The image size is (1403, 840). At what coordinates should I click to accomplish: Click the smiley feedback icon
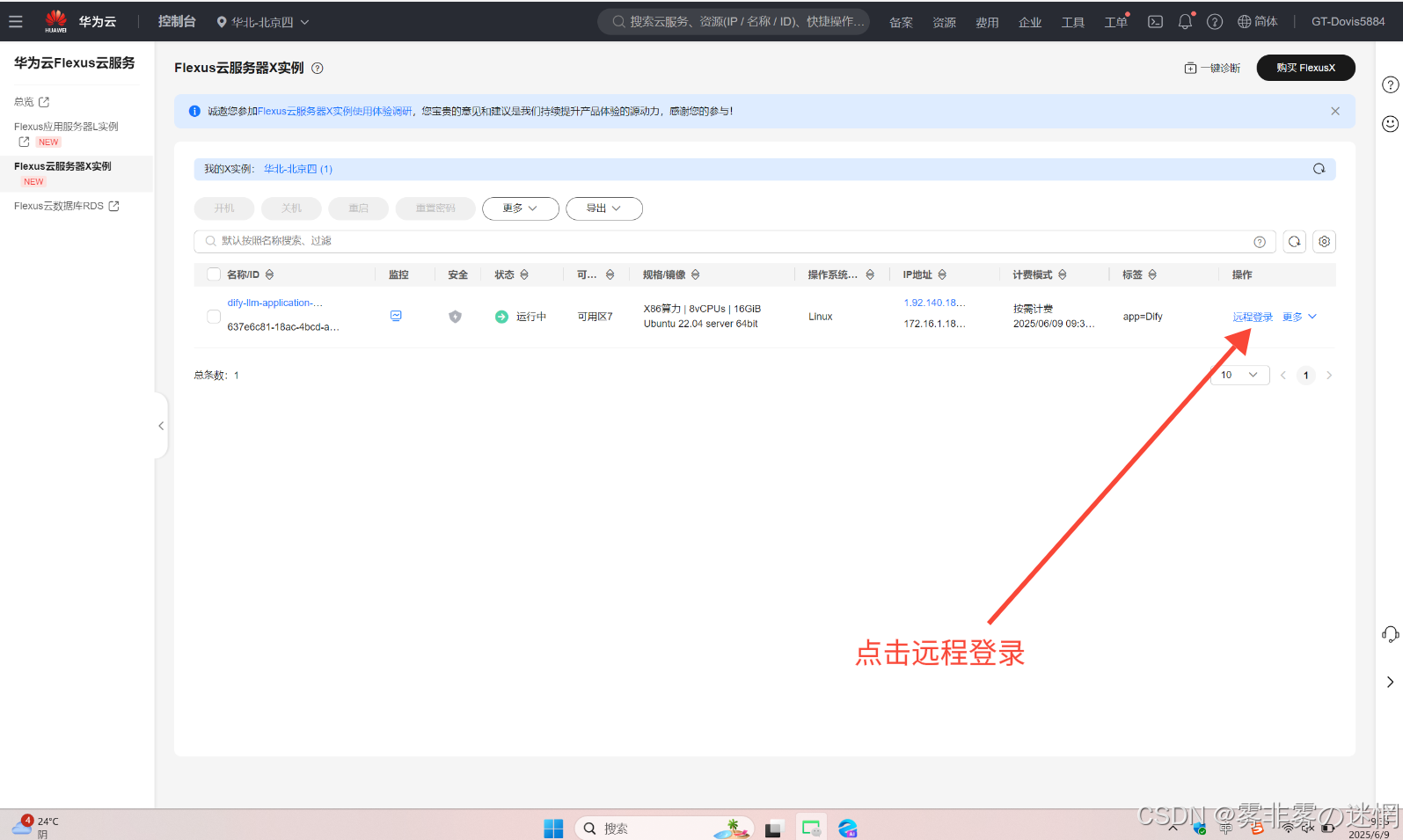pos(1390,124)
